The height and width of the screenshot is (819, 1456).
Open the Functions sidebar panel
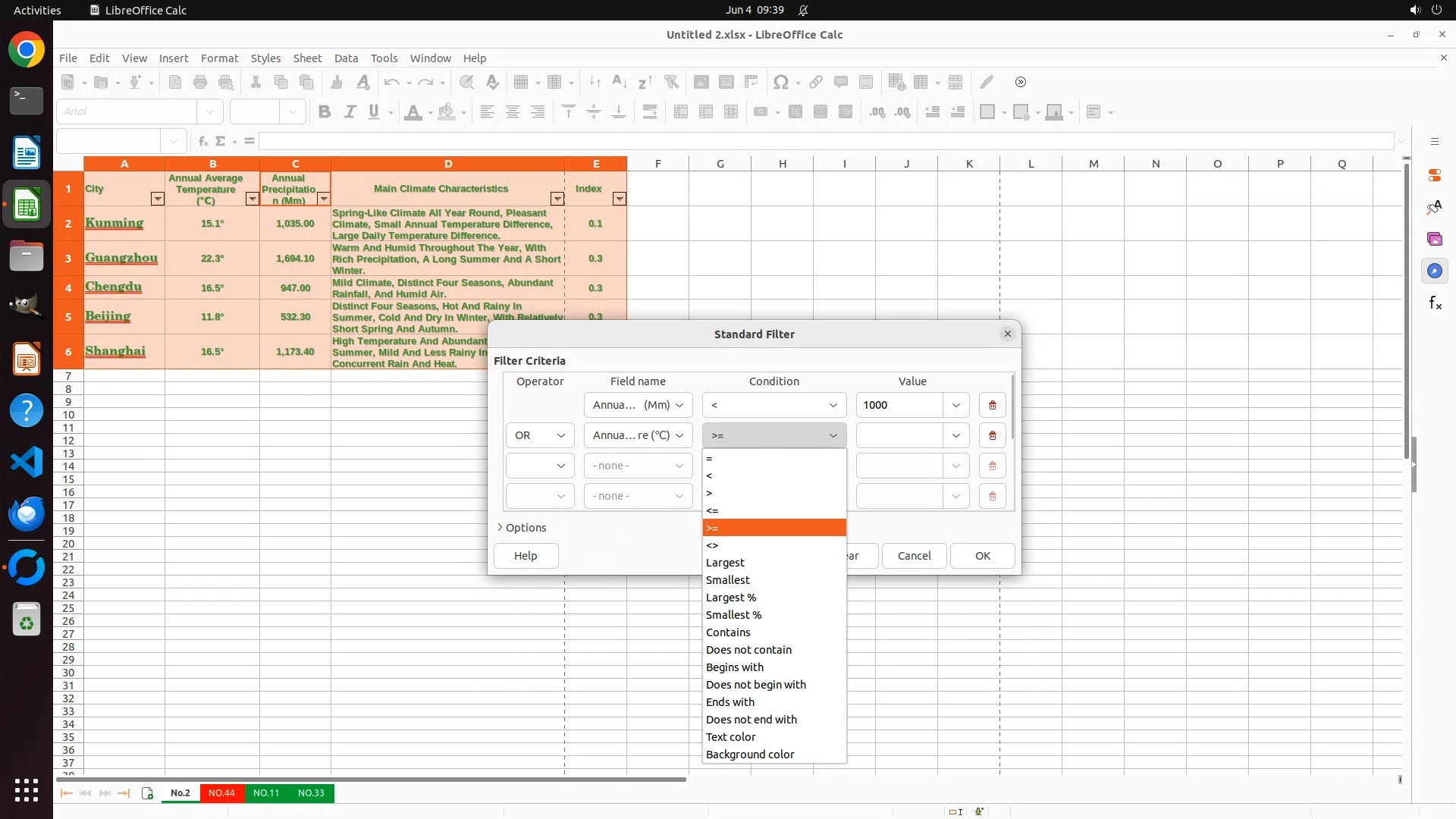click(1434, 303)
